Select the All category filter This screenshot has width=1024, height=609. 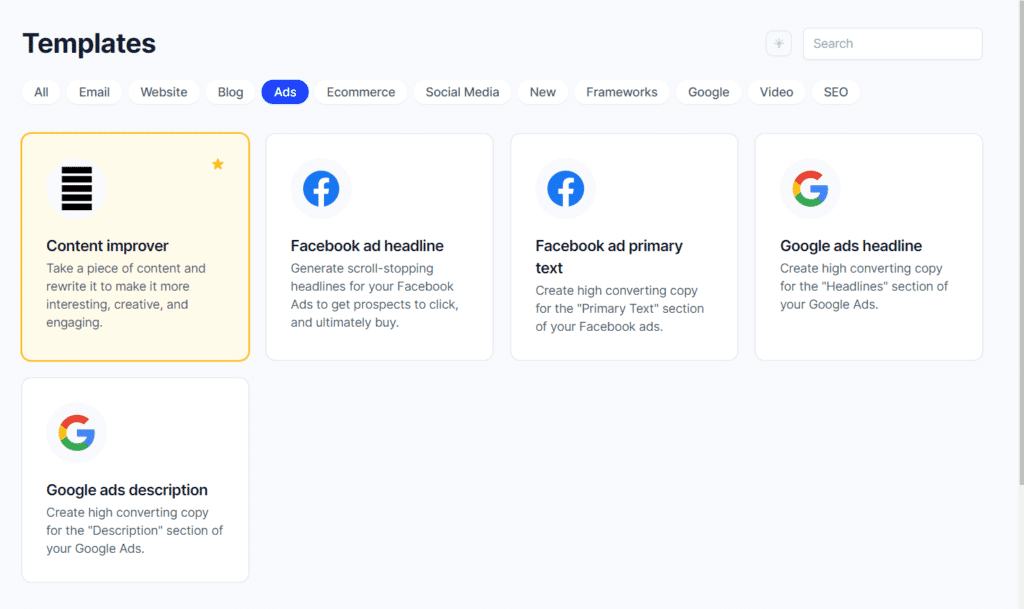pyautogui.click(x=41, y=92)
